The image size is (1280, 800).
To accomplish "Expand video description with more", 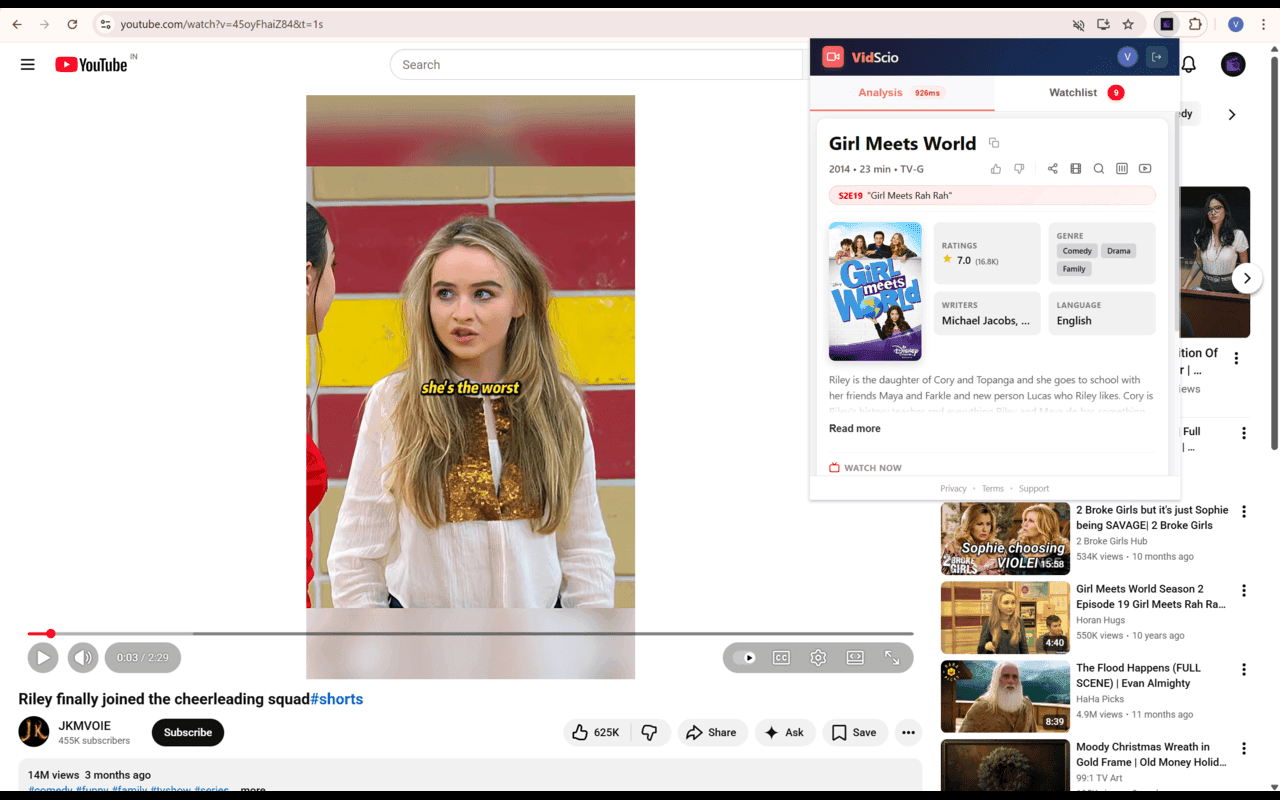I will (253, 790).
